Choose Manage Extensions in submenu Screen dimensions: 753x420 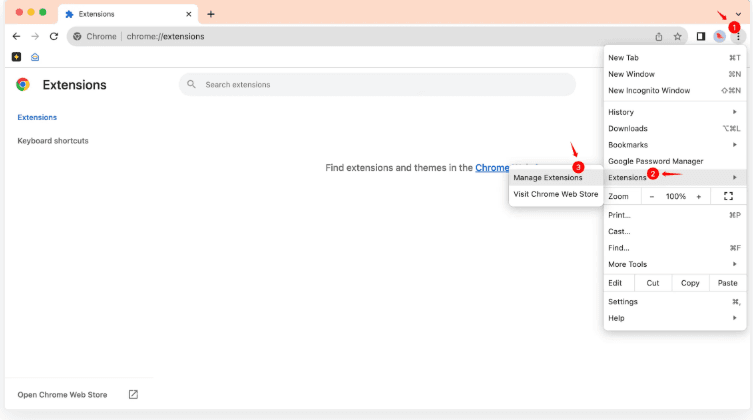(556, 178)
